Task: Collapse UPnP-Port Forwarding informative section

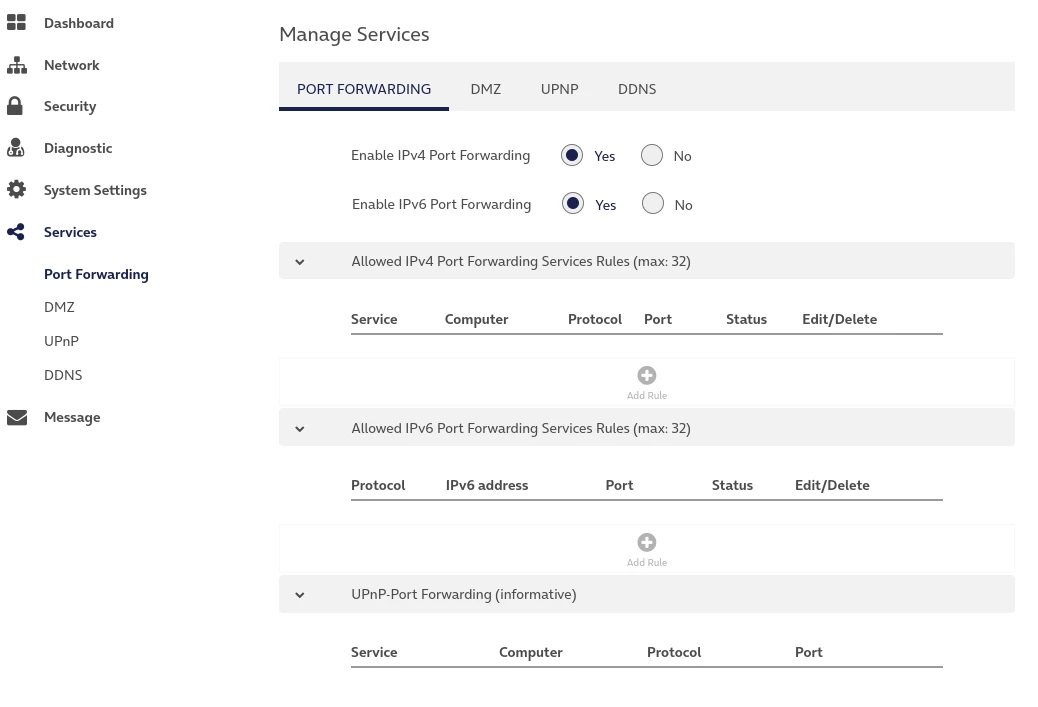Action: pos(300,595)
